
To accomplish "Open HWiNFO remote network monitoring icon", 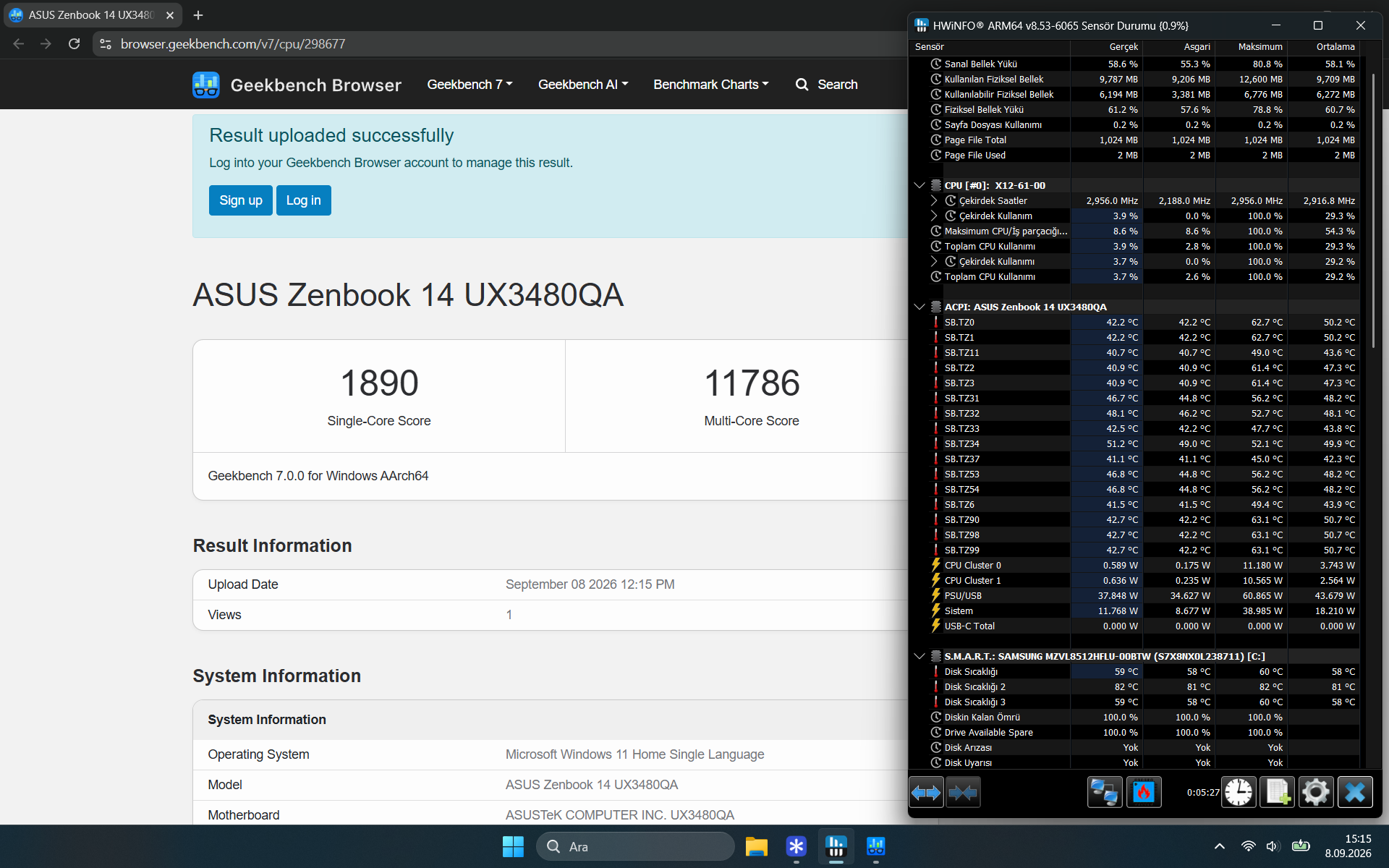I will coord(1105,793).
